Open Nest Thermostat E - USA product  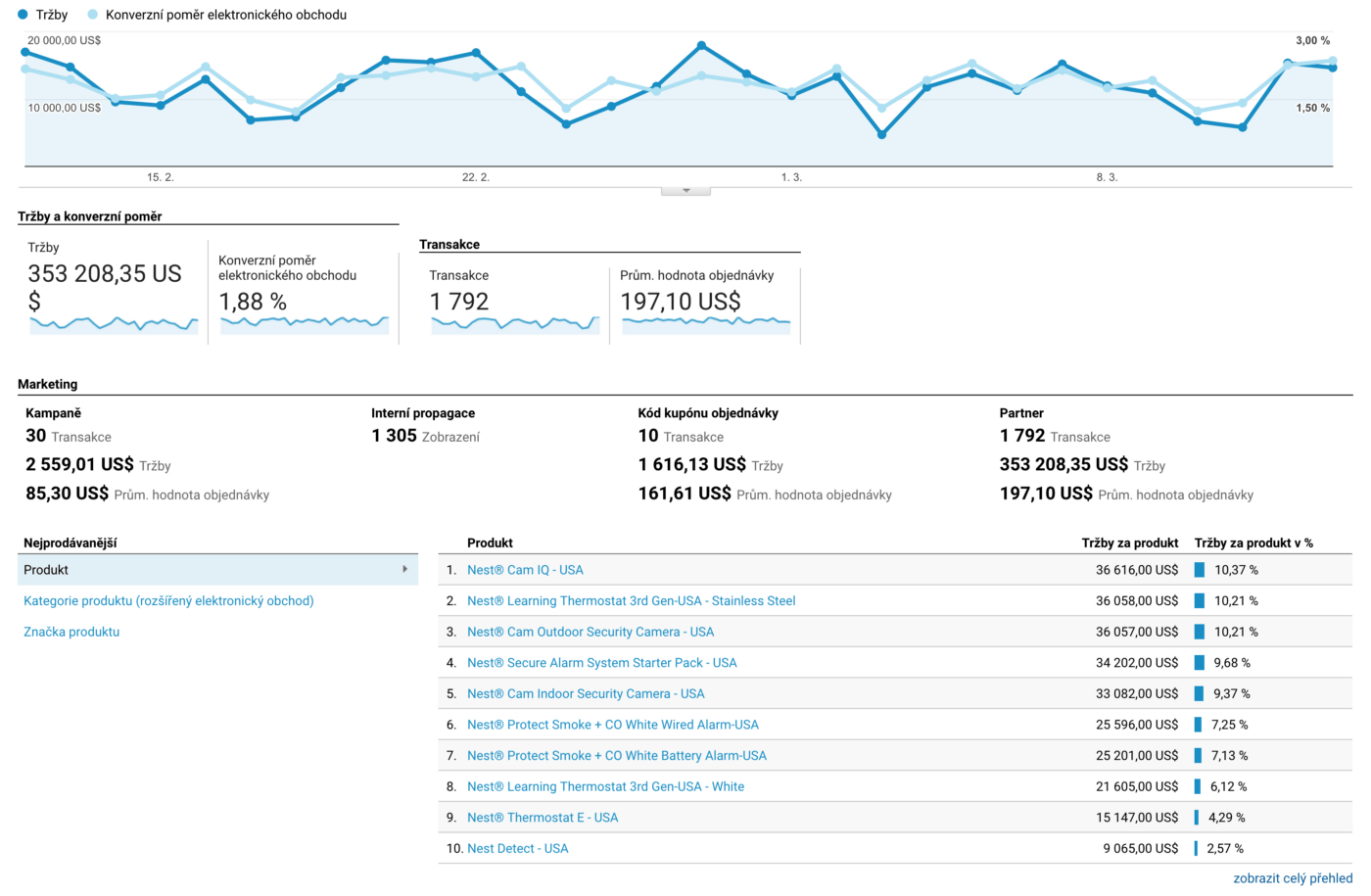point(543,818)
